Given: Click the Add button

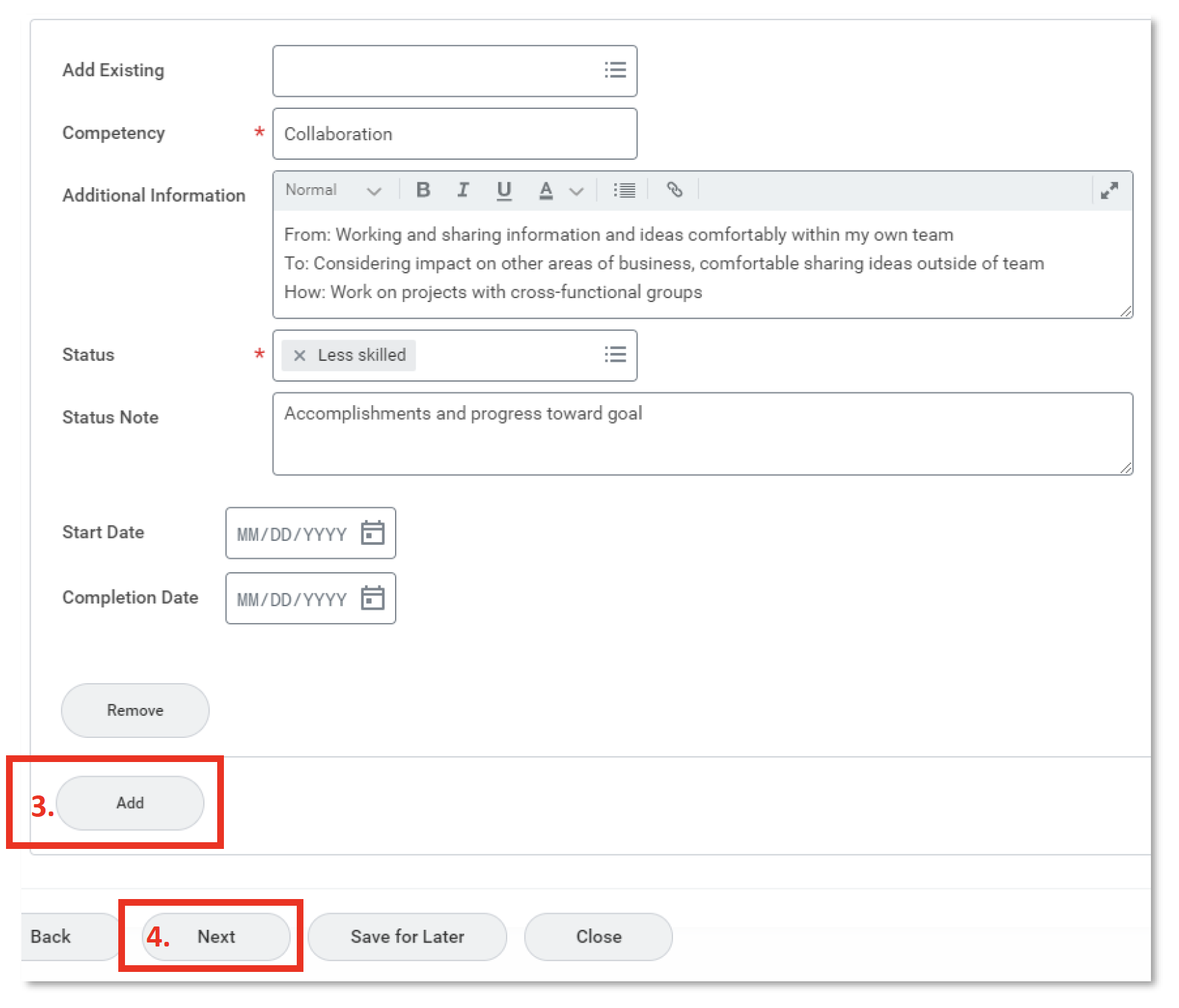Looking at the screenshot, I should (x=130, y=803).
